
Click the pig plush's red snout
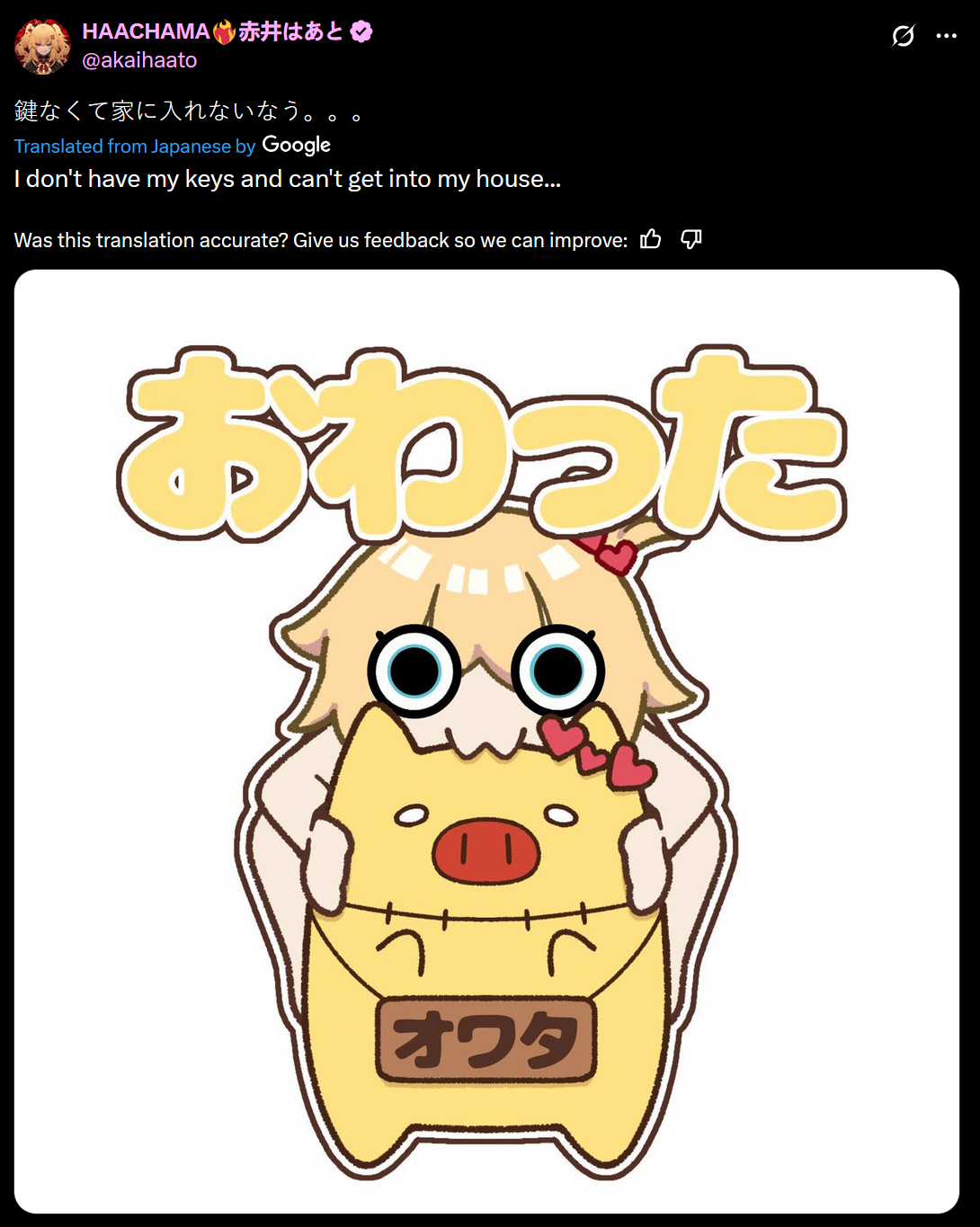coord(486,850)
